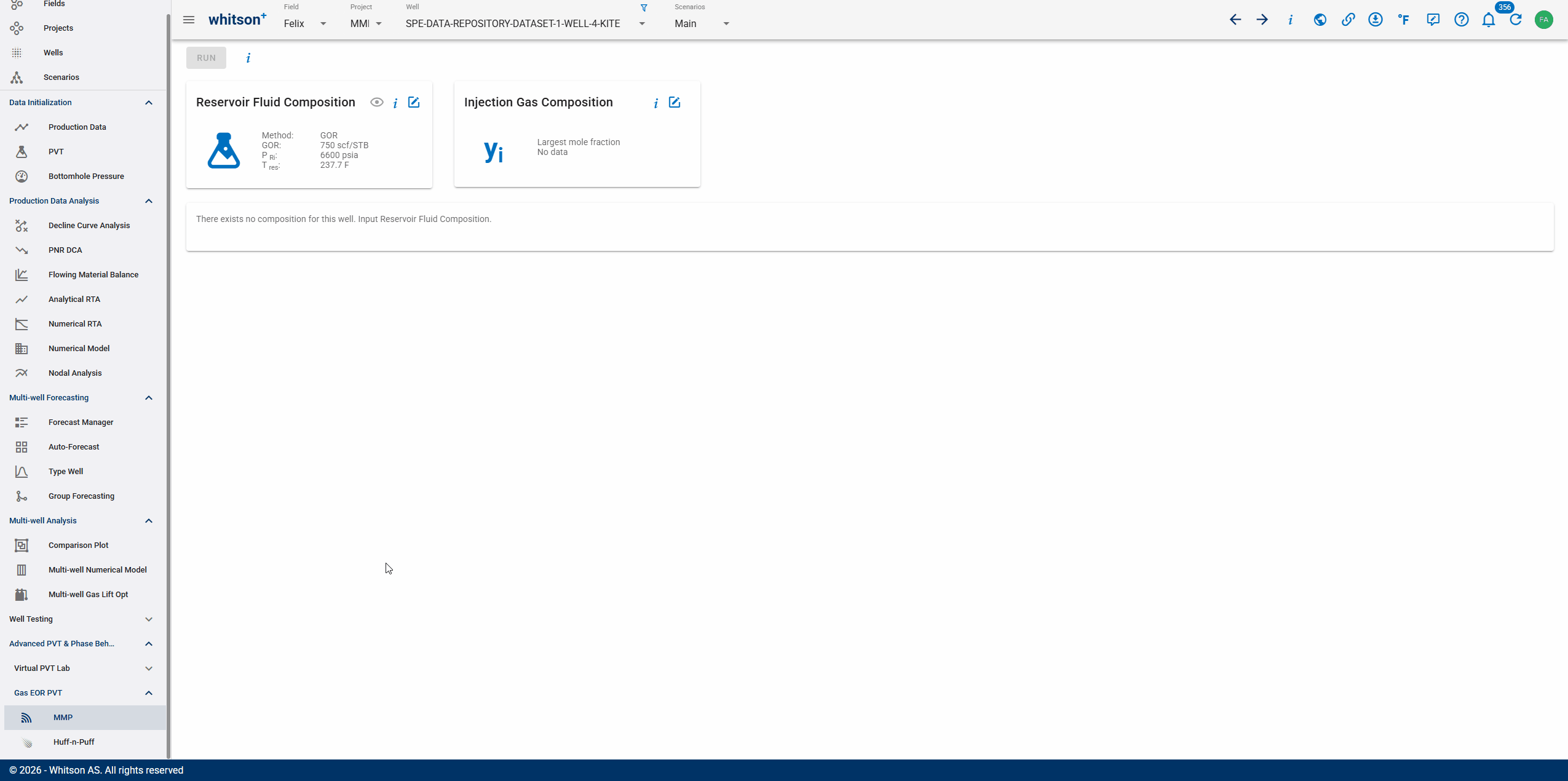The image size is (1568, 781).
Task: Open the Field dropdown showing Felix
Action: pos(306,23)
